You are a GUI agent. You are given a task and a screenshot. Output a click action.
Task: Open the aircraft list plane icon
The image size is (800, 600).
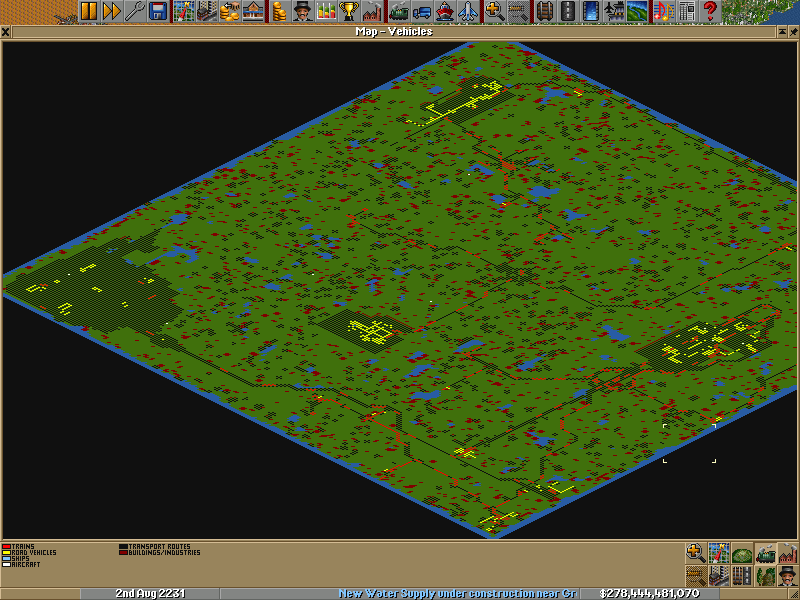click(467, 11)
